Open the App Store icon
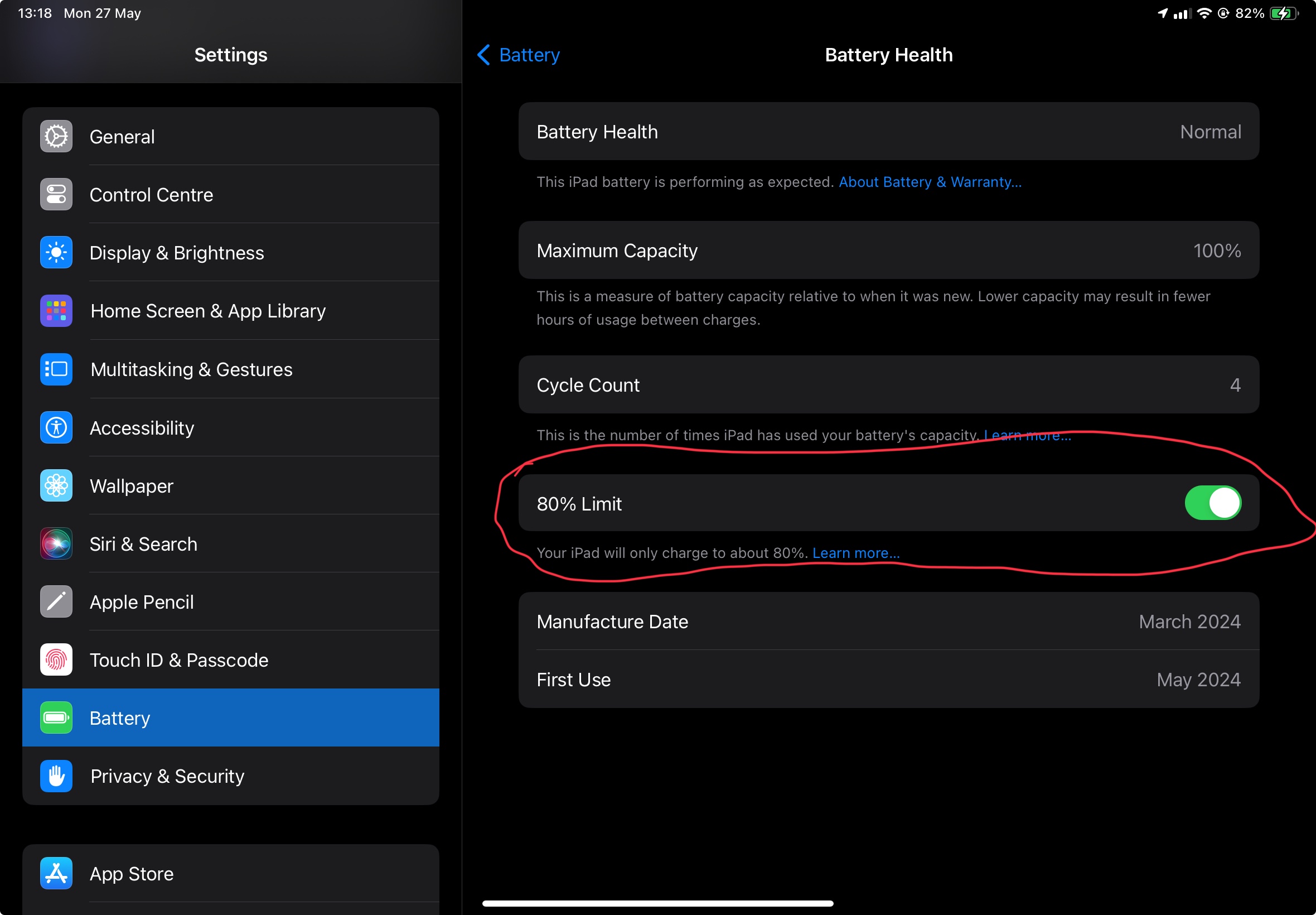Viewport: 1316px width, 915px height. tap(56, 873)
